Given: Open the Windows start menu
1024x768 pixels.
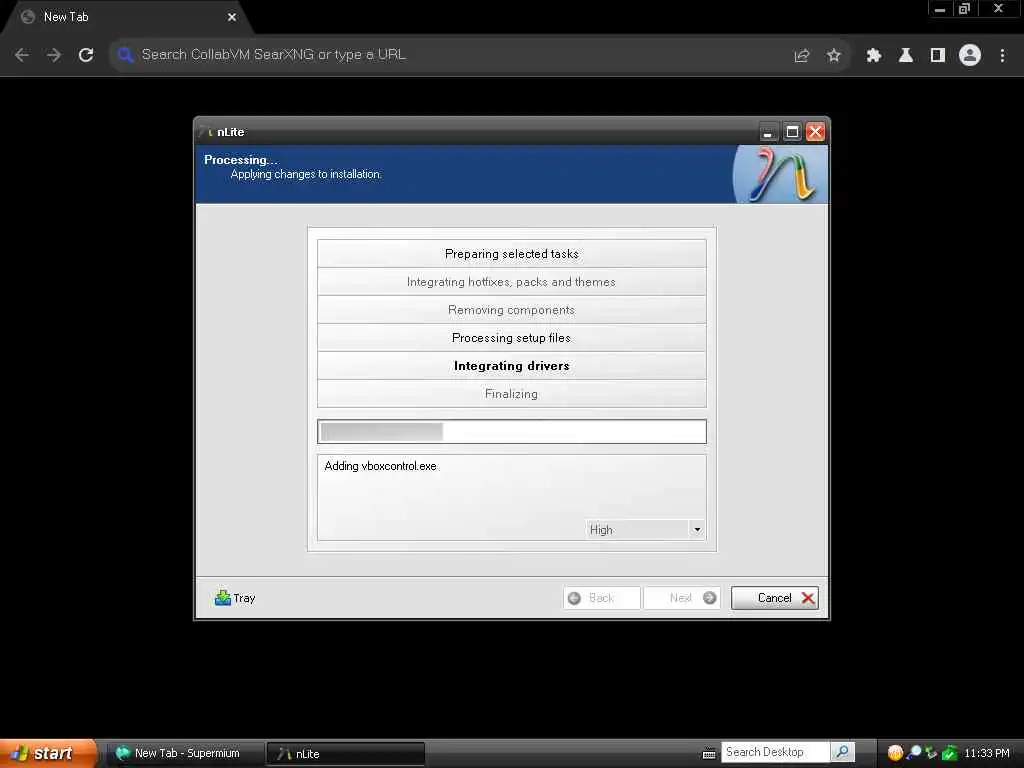Looking at the screenshot, I should [x=48, y=753].
